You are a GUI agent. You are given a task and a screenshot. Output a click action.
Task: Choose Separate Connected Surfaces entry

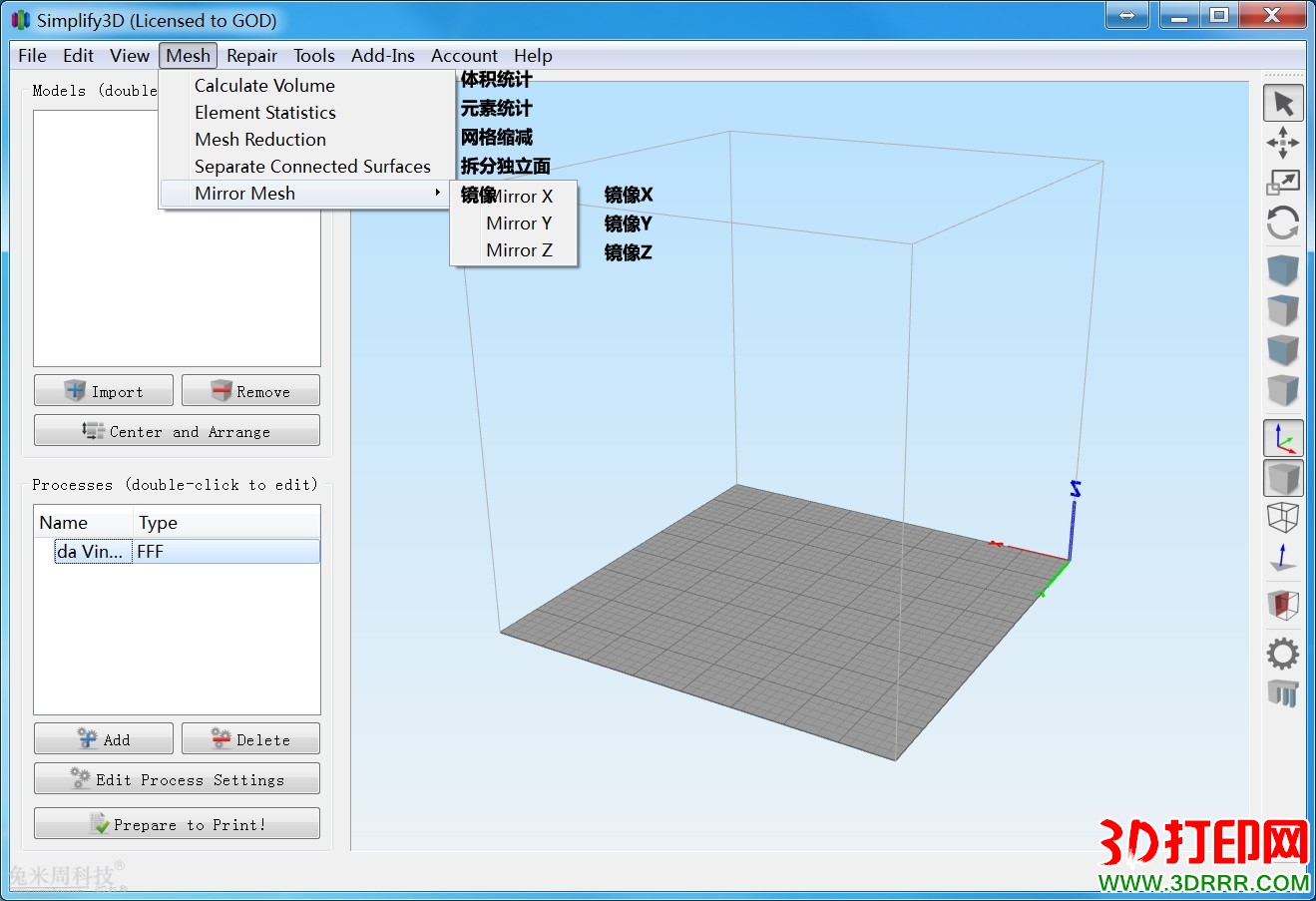(x=307, y=167)
